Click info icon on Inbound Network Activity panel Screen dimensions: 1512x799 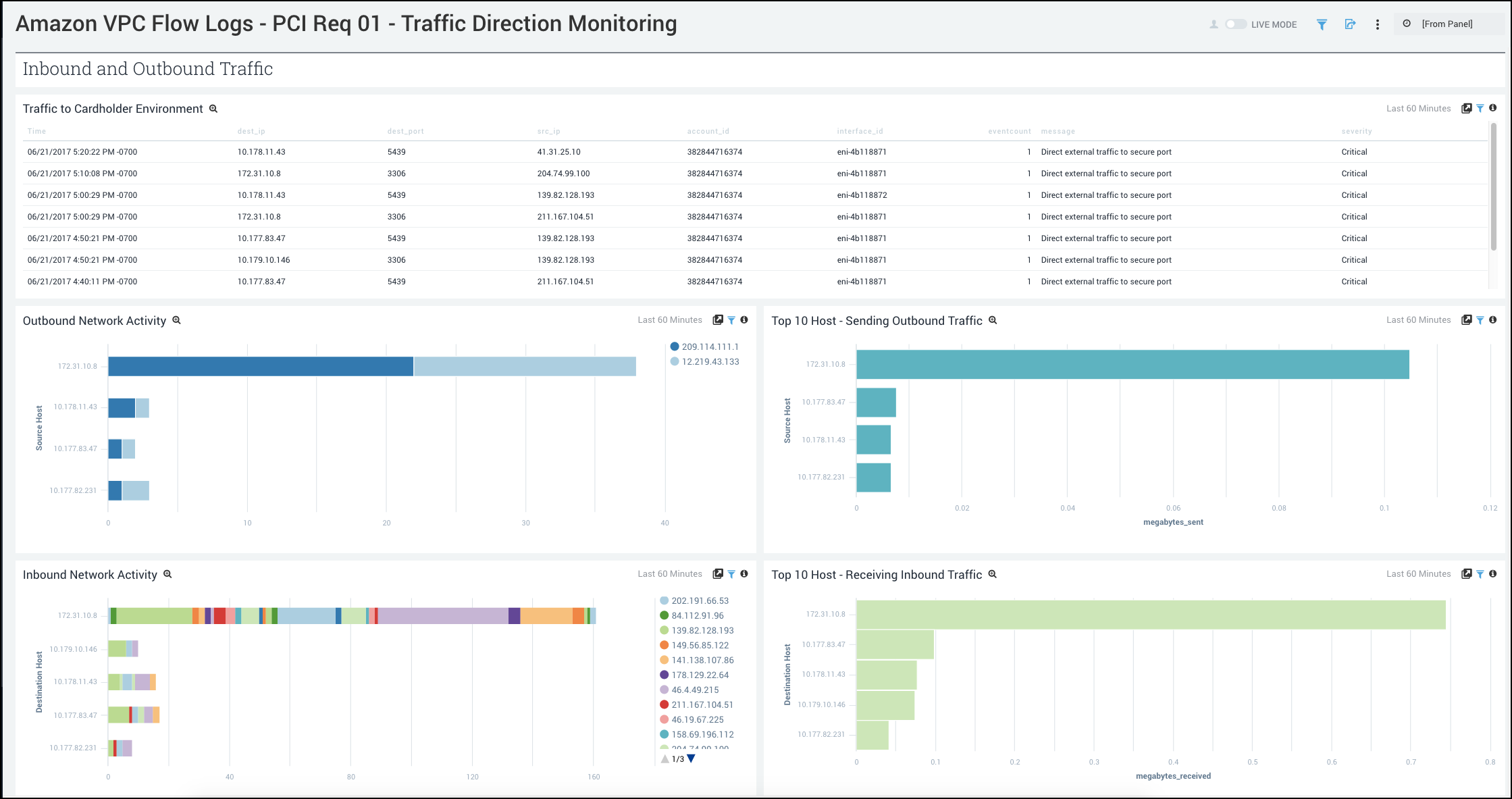coord(744,573)
